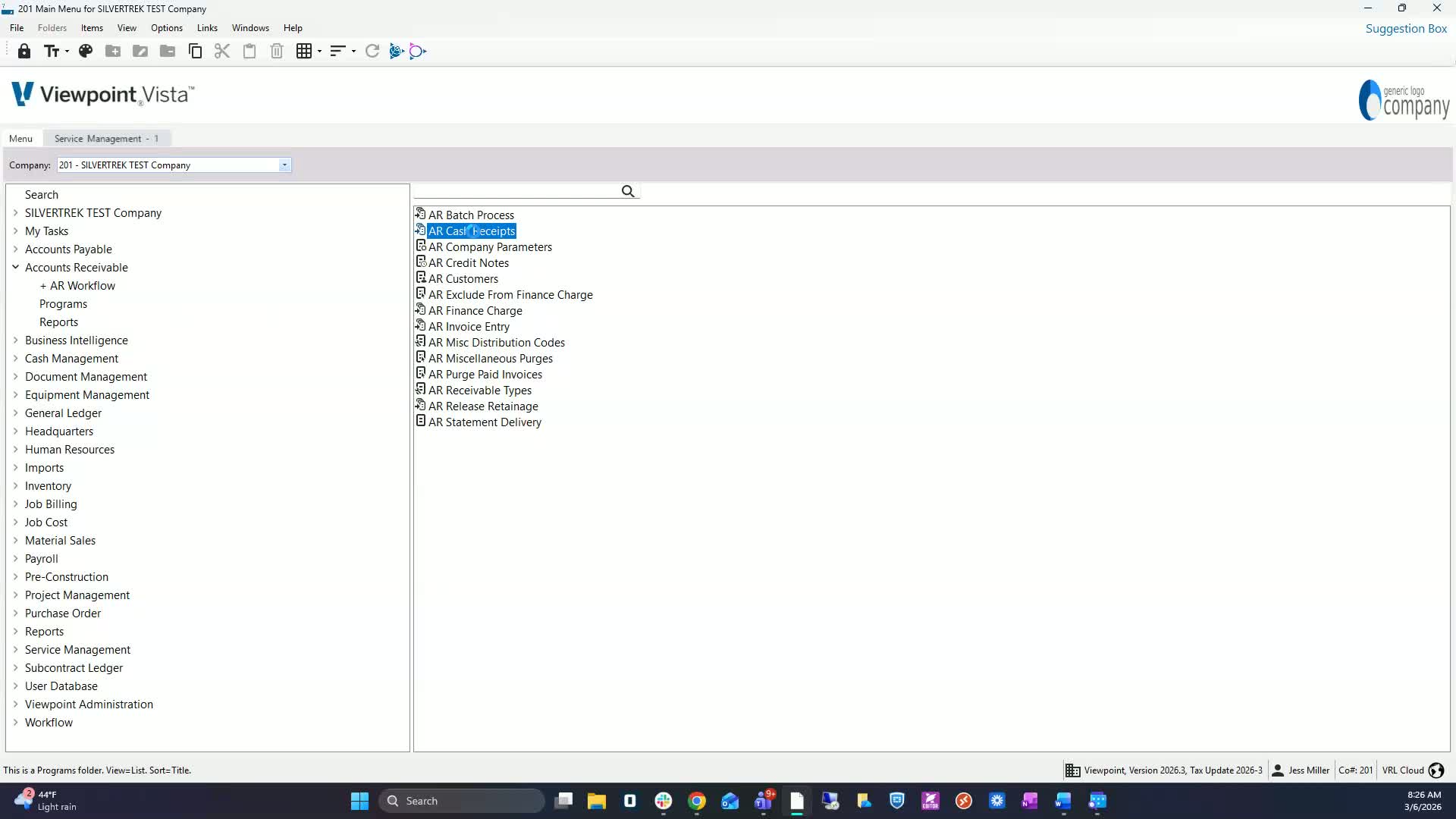The image size is (1456, 819).
Task: Select Reports under Accounts Receivable
Action: [x=58, y=322]
